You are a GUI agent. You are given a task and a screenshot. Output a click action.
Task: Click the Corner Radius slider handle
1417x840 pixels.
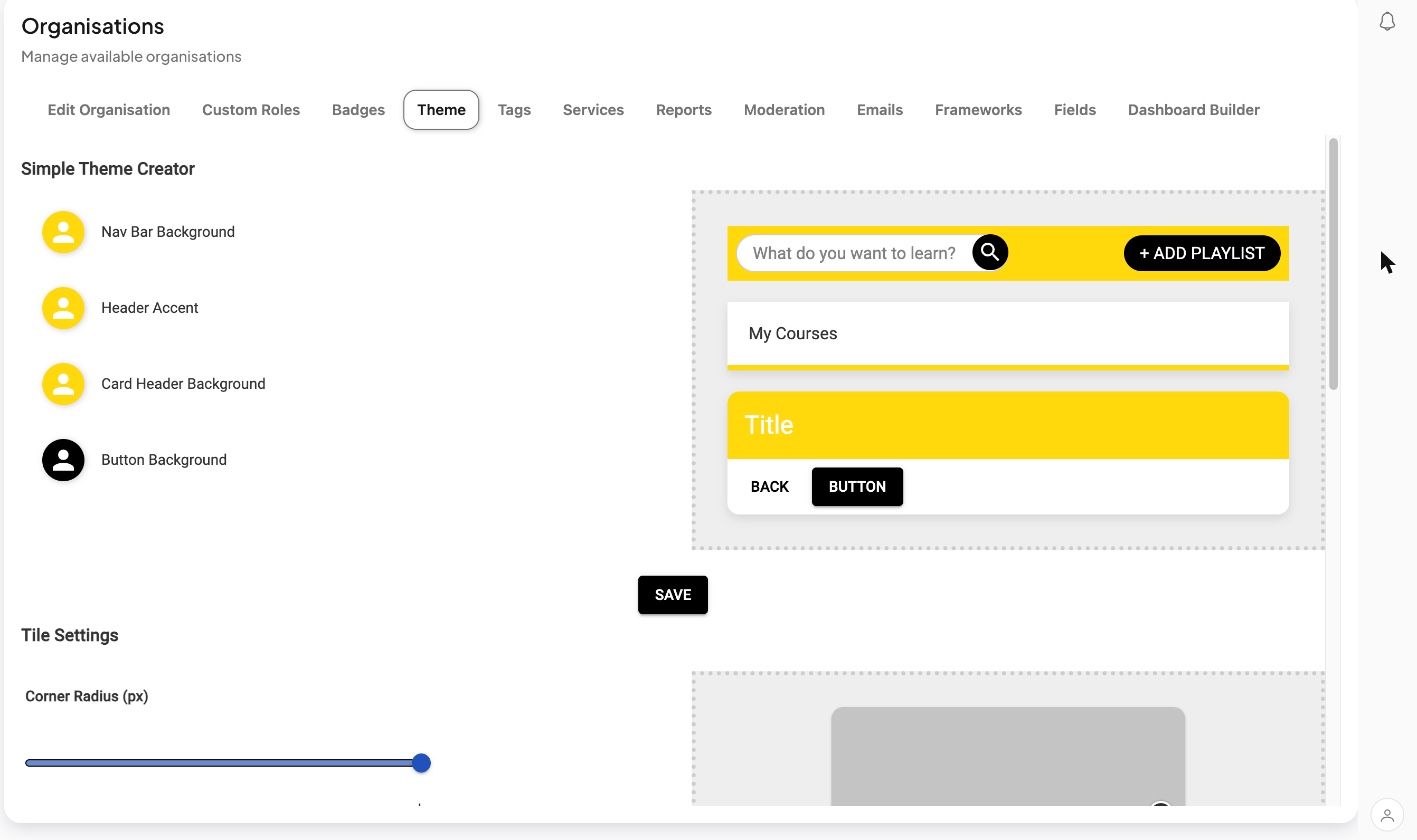[x=422, y=763]
